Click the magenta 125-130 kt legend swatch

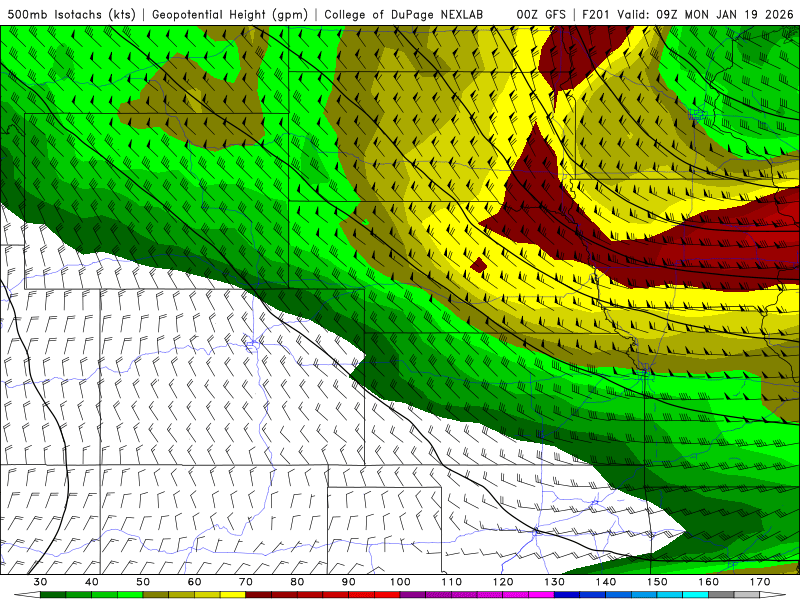tap(541, 595)
